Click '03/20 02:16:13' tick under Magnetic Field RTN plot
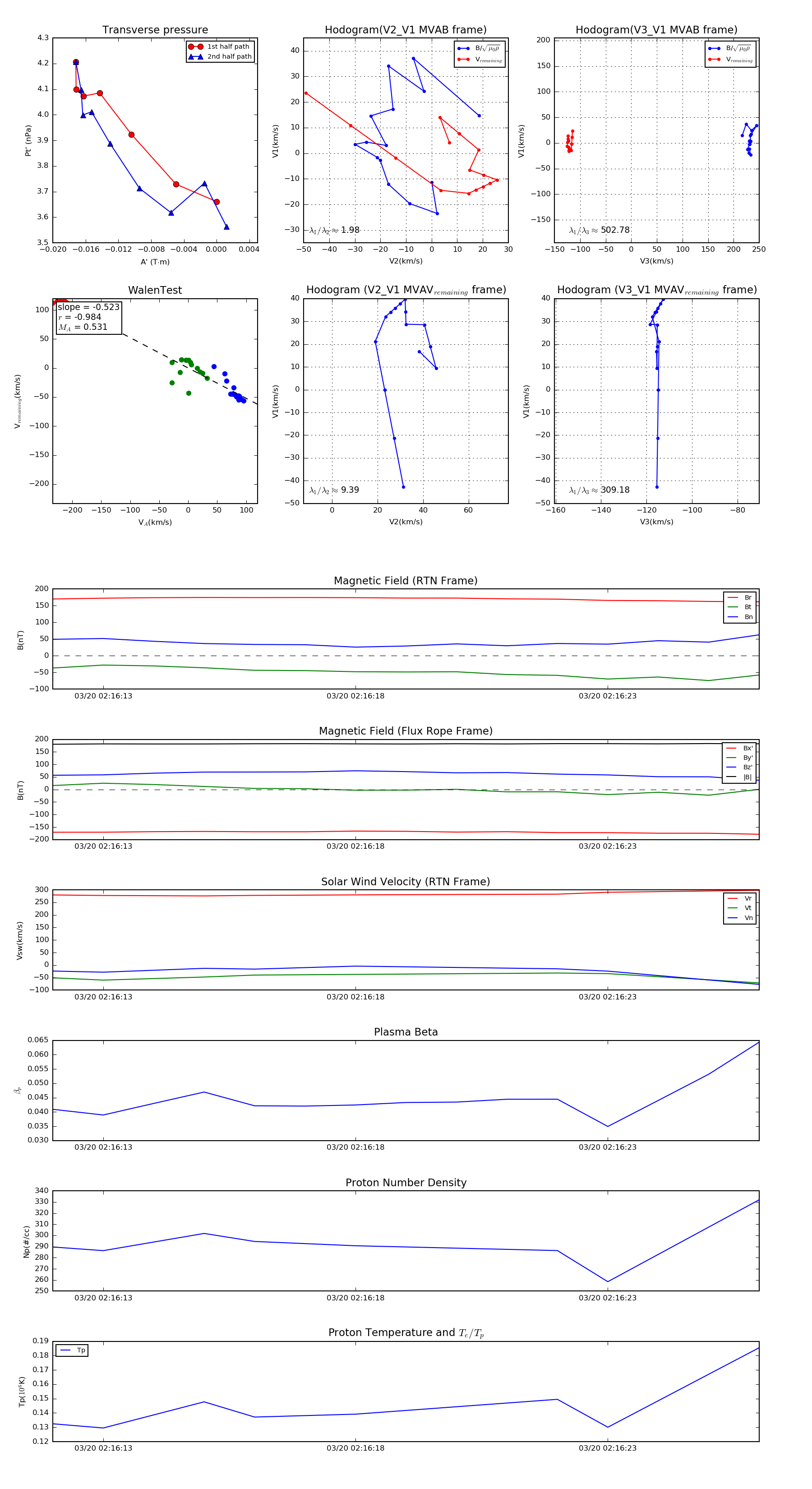812x1489 pixels. 103,696
